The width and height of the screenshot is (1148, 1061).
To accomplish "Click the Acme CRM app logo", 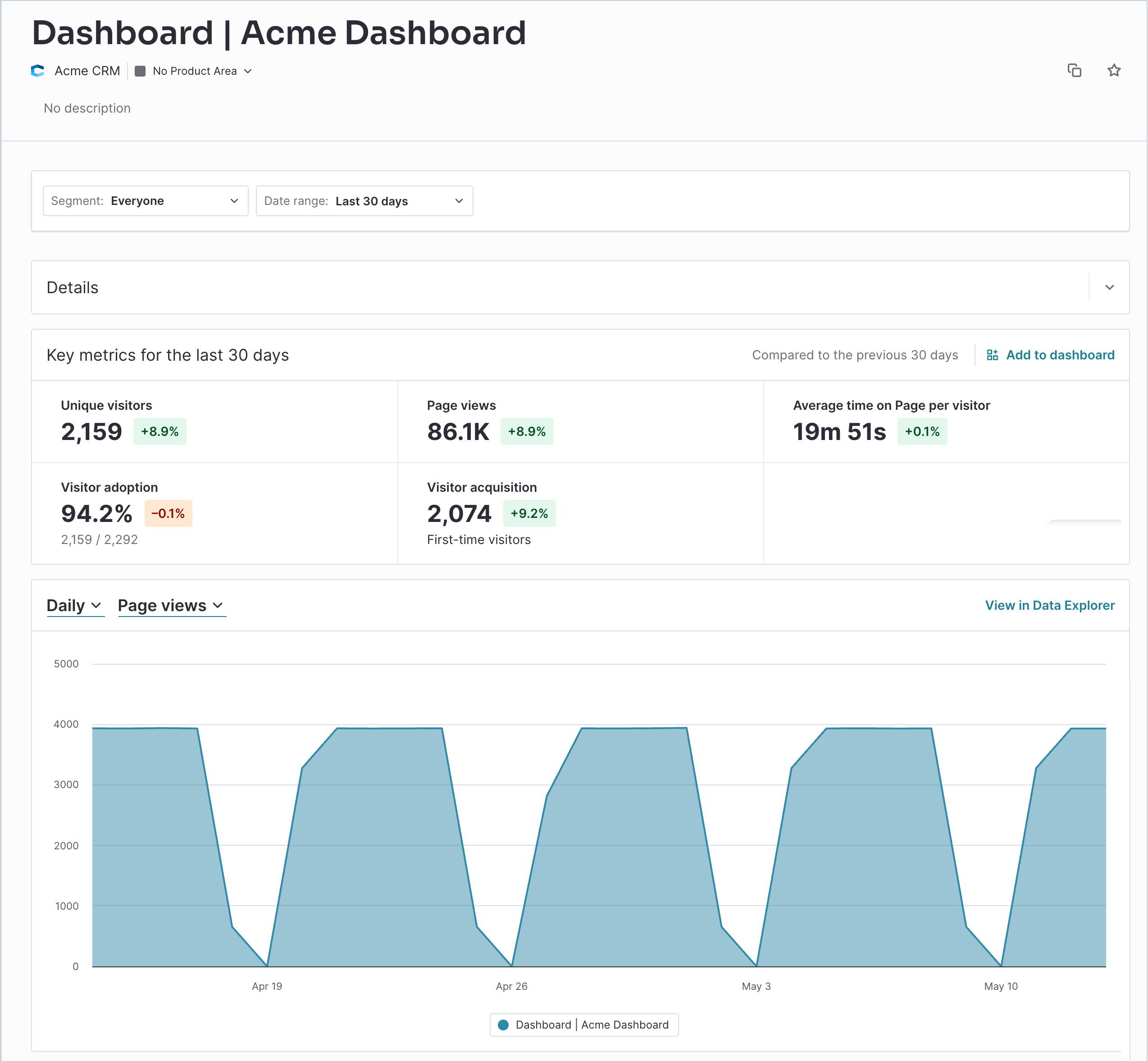I will tap(38, 71).
